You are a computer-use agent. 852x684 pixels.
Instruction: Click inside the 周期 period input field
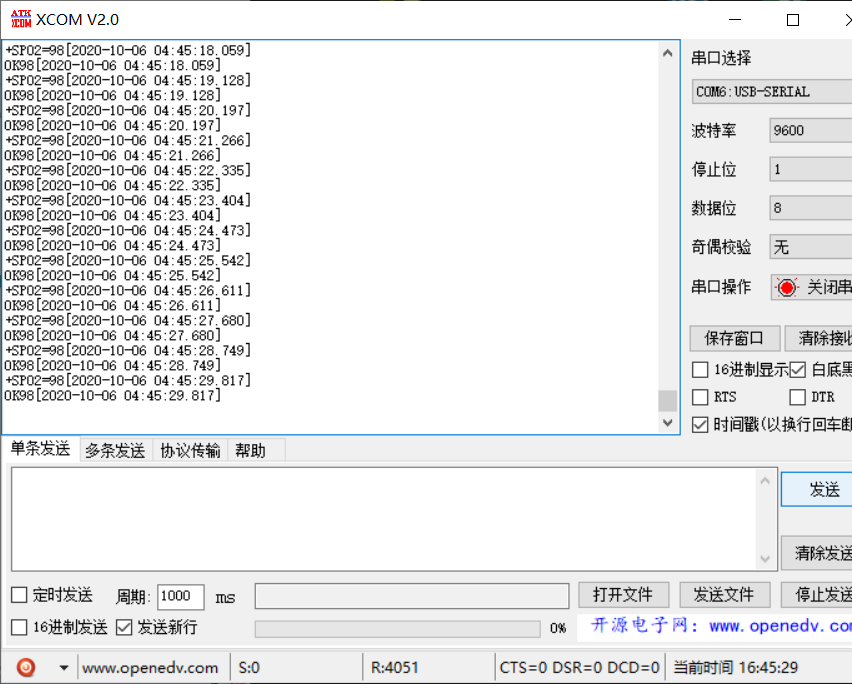[x=180, y=595]
